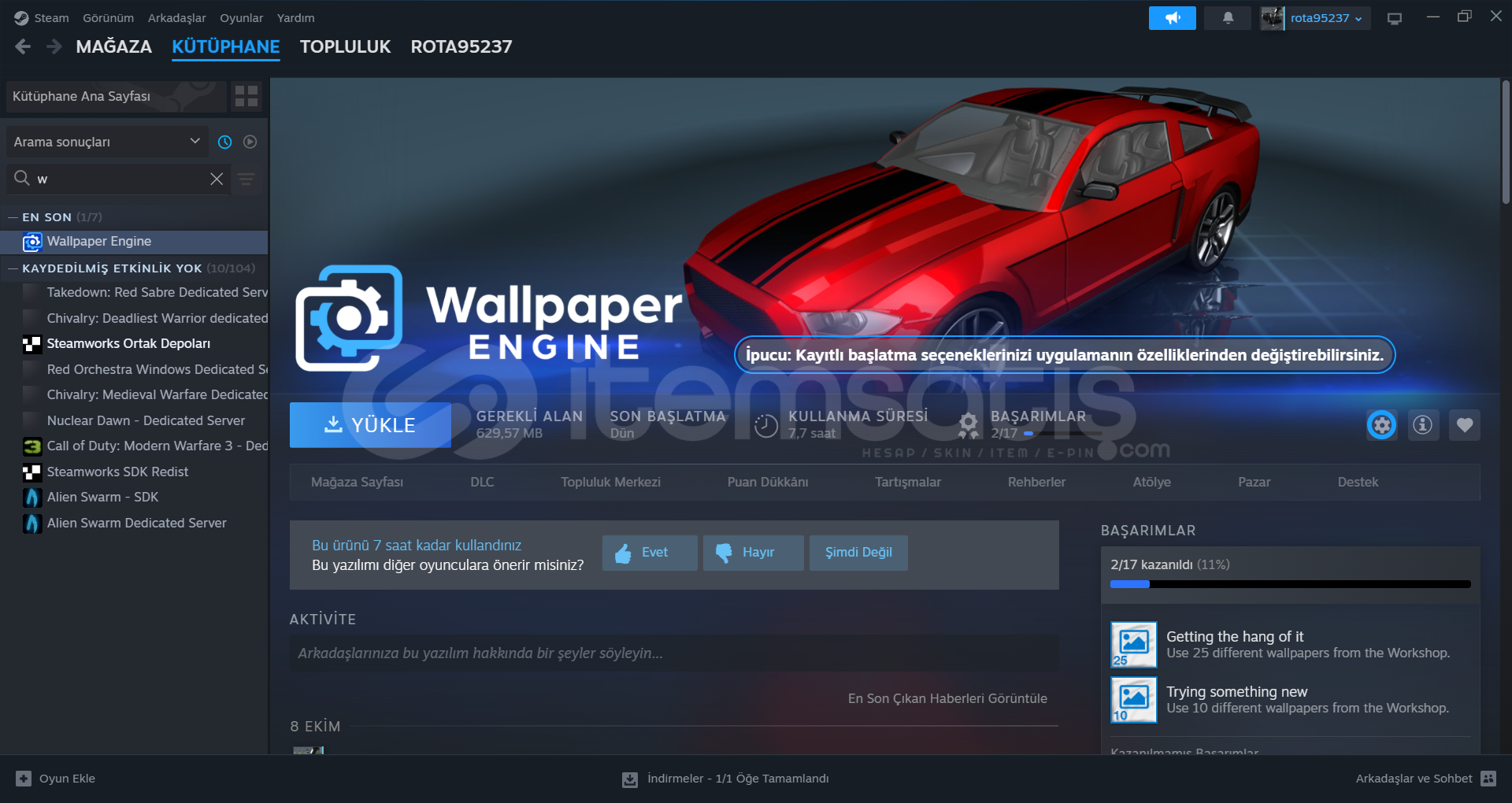Click the recent games clock icon
This screenshot has height=803, width=1512.
(x=224, y=142)
